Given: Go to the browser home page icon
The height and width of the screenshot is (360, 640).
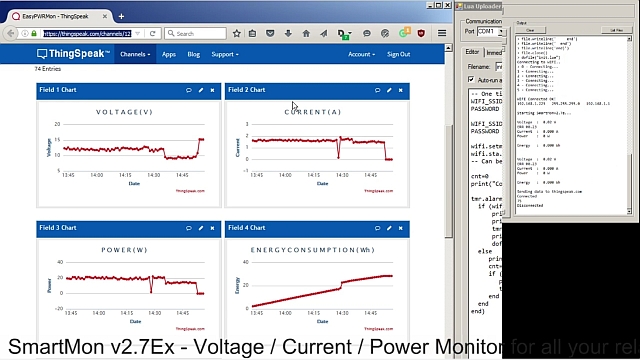Looking at the screenshot, I should (x=306, y=33).
